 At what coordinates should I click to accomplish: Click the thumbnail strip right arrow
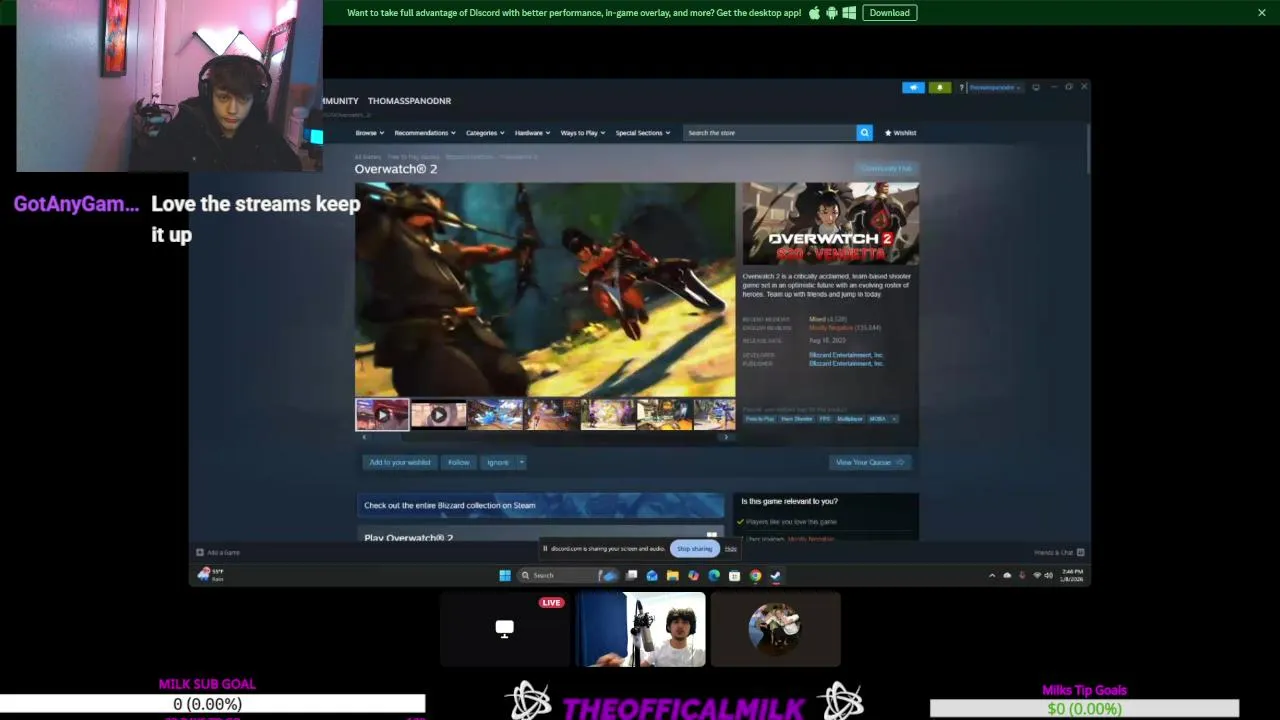point(727,437)
